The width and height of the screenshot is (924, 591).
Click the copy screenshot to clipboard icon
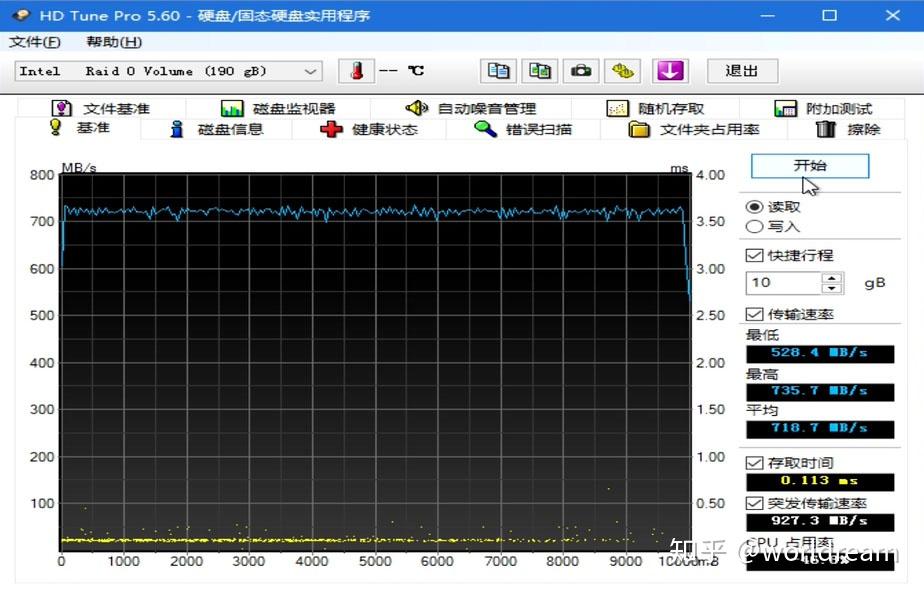click(540, 71)
